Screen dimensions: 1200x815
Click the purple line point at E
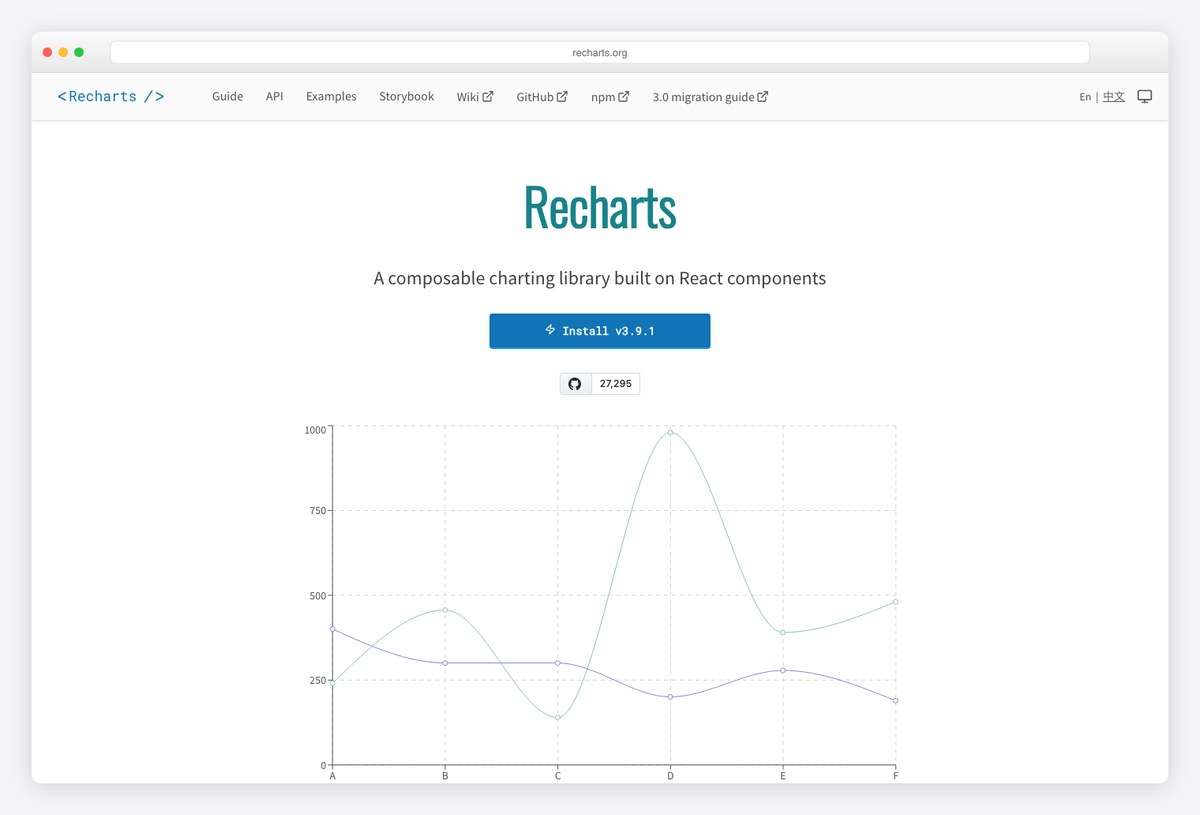pyautogui.click(x=783, y=670)
